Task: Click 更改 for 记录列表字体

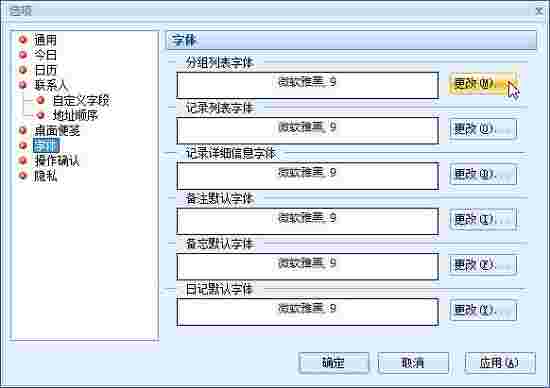Action: coord(483,129)
